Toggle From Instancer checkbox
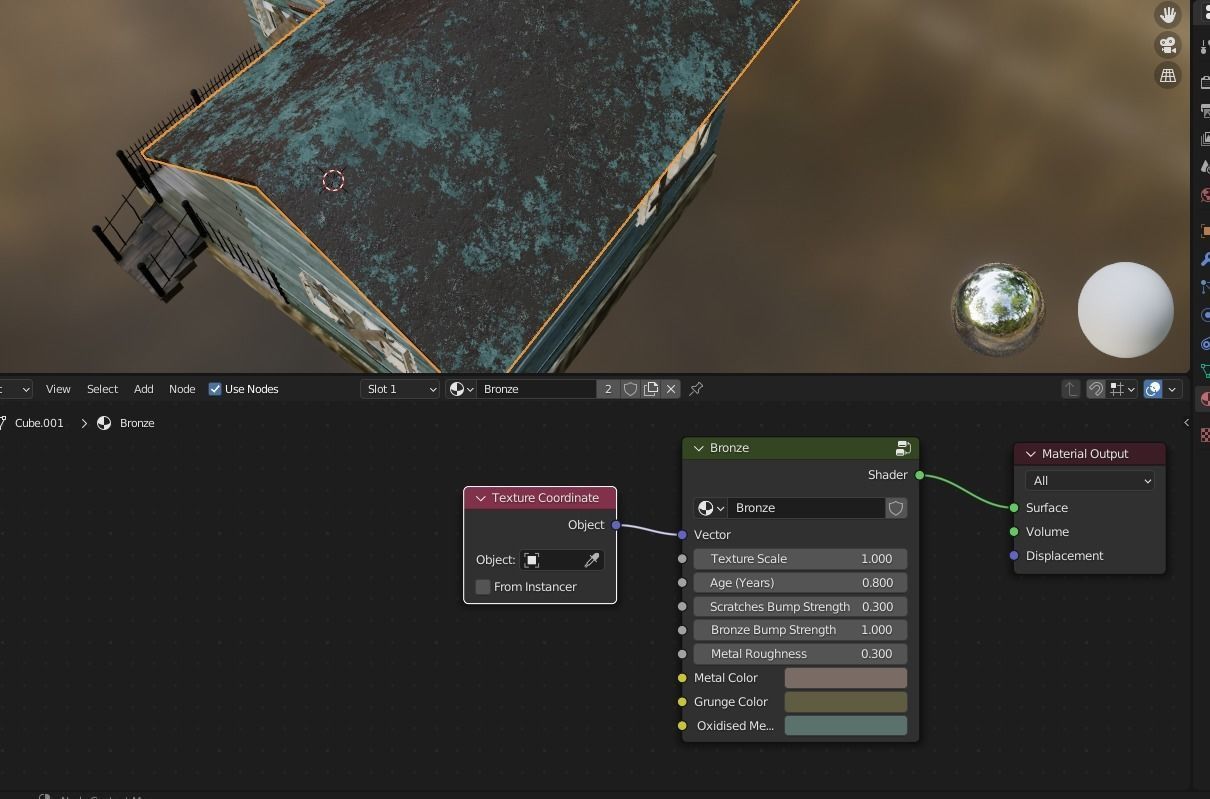 [x=483, y=587]
